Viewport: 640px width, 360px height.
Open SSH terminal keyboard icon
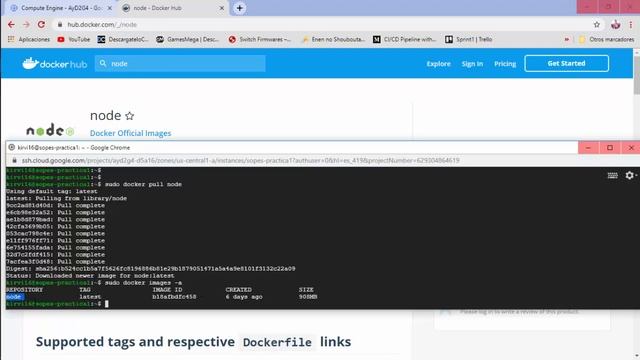pyautogui.click(x=612, y=176)
